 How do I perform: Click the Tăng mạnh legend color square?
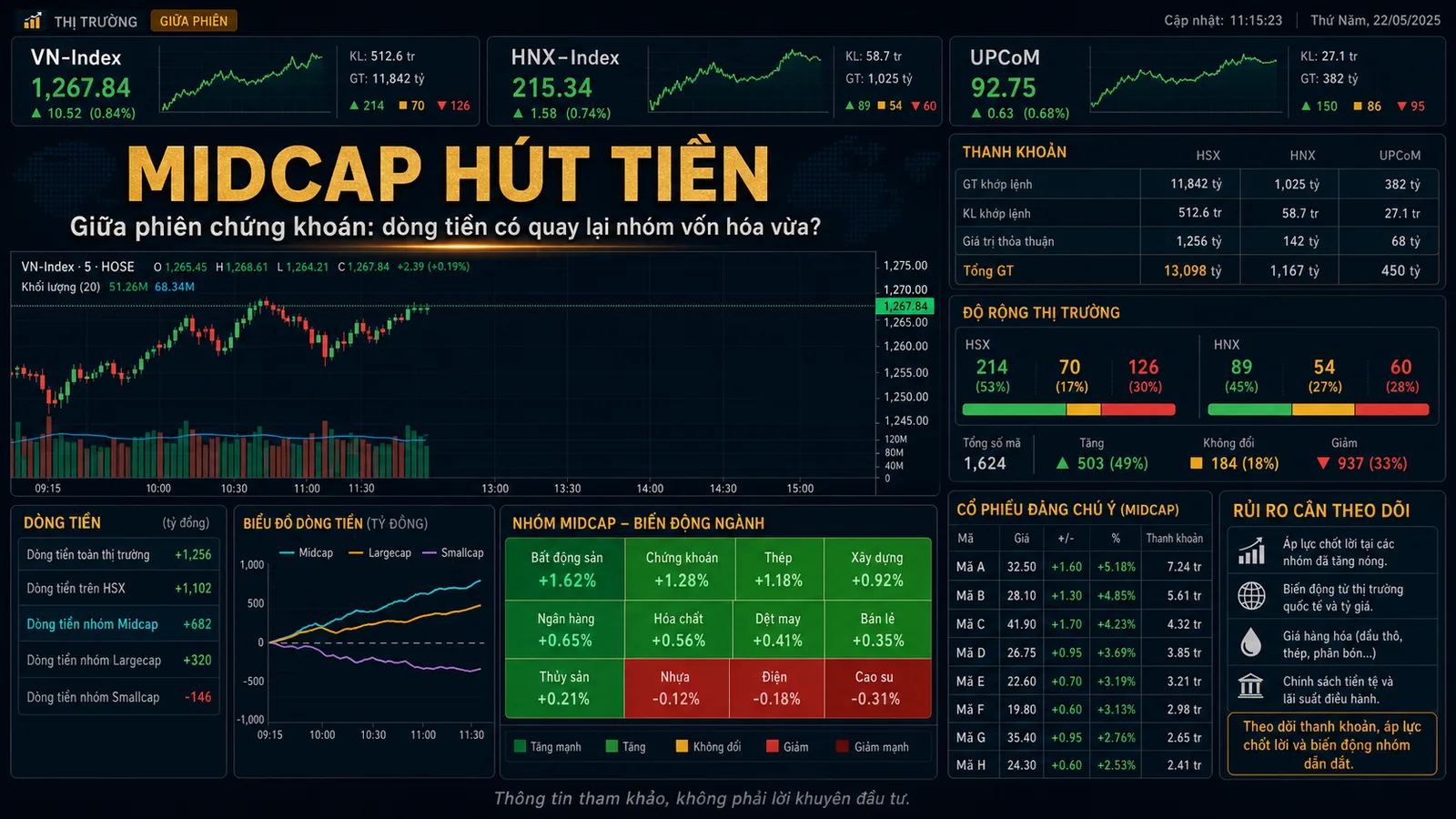[x=521, y=746]
